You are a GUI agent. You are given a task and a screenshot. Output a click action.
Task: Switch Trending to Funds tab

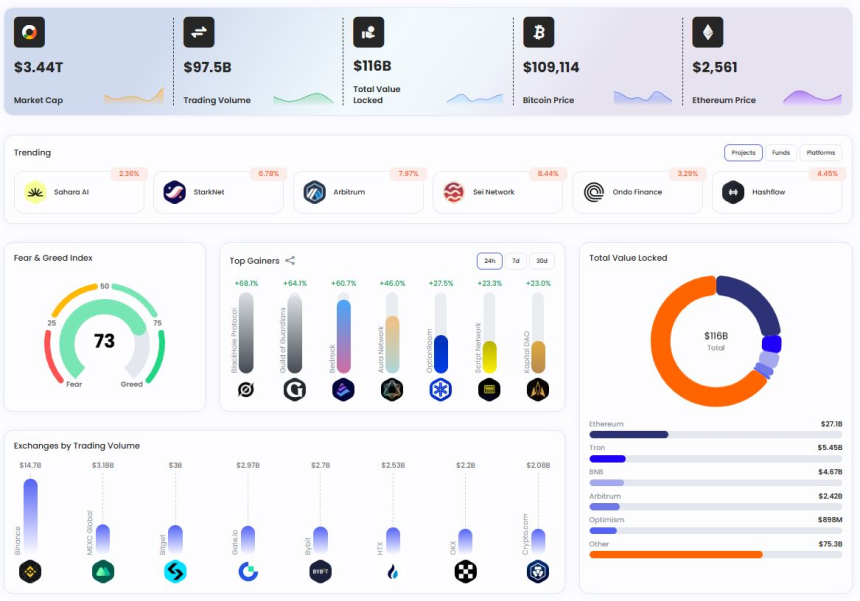[781, 153]
